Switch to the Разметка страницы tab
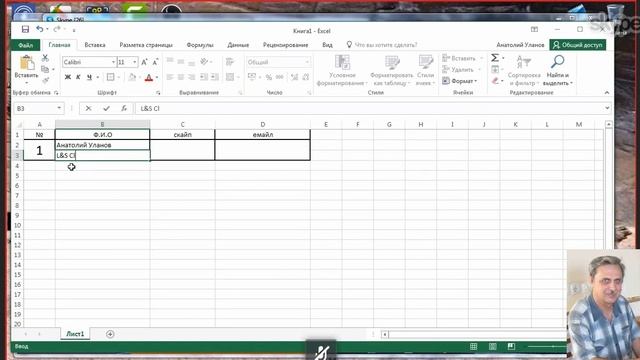The width and height of the screenshot is (640, 360). click(x=146, y=45)
